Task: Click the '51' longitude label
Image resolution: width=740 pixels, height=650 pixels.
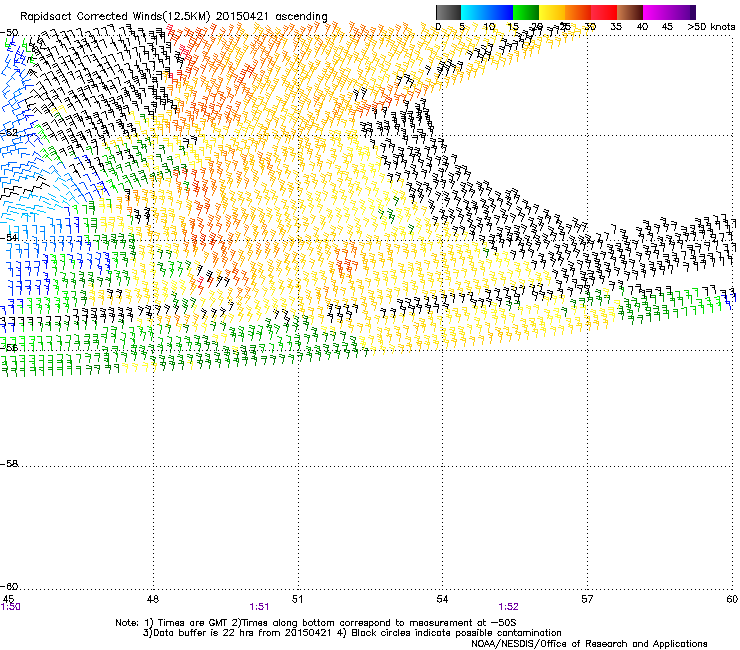Action: 297,599
